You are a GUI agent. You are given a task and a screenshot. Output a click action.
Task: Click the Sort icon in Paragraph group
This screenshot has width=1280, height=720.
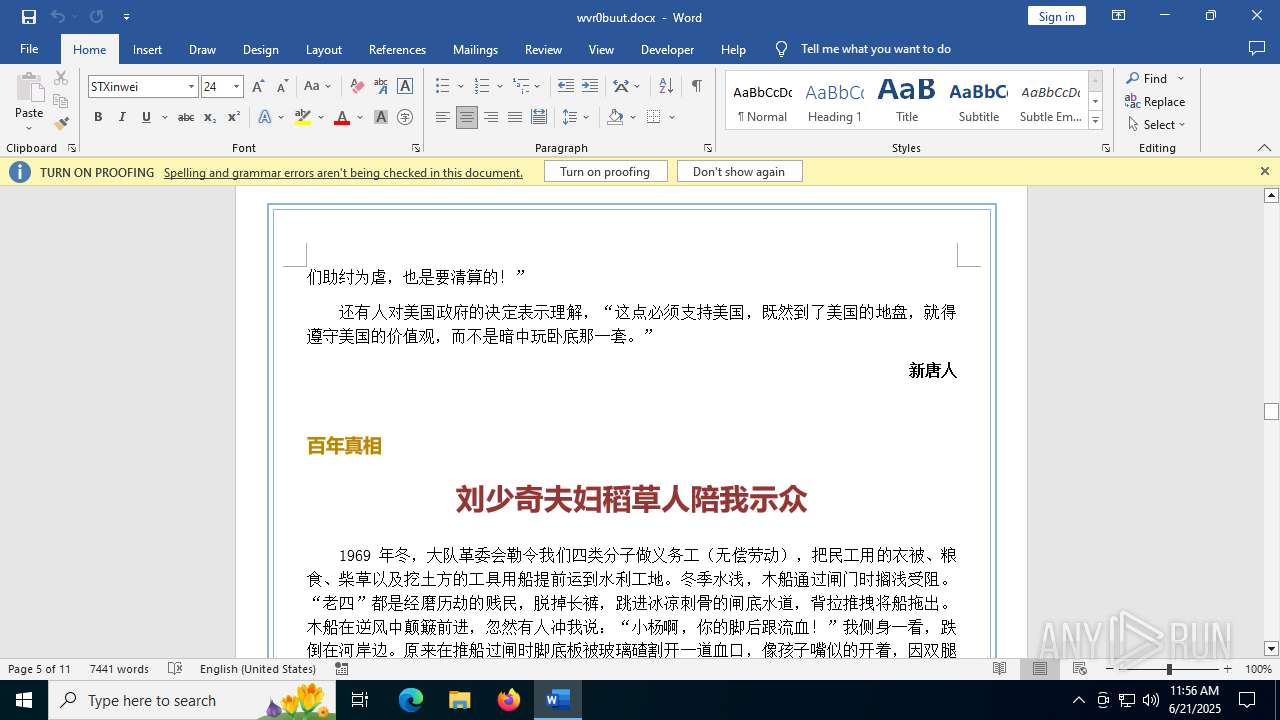click(667, 87)
